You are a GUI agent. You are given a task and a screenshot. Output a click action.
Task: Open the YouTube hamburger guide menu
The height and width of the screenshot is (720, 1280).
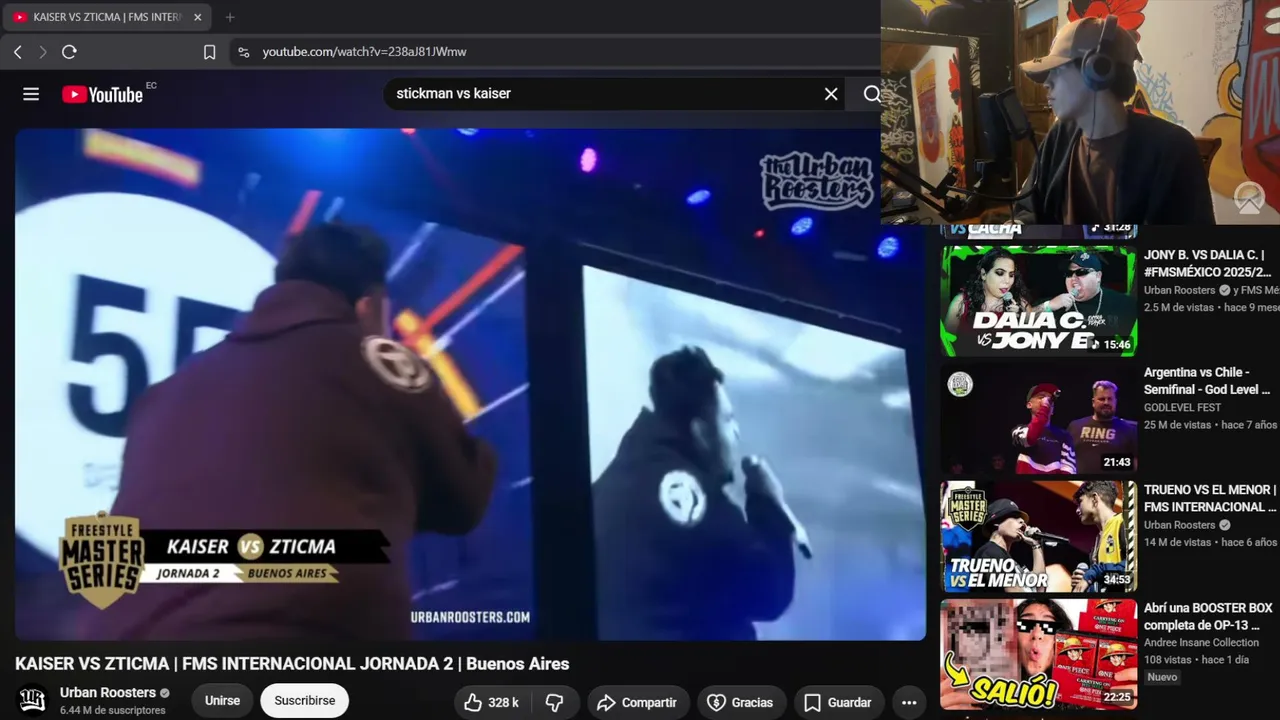click(31, 94)
